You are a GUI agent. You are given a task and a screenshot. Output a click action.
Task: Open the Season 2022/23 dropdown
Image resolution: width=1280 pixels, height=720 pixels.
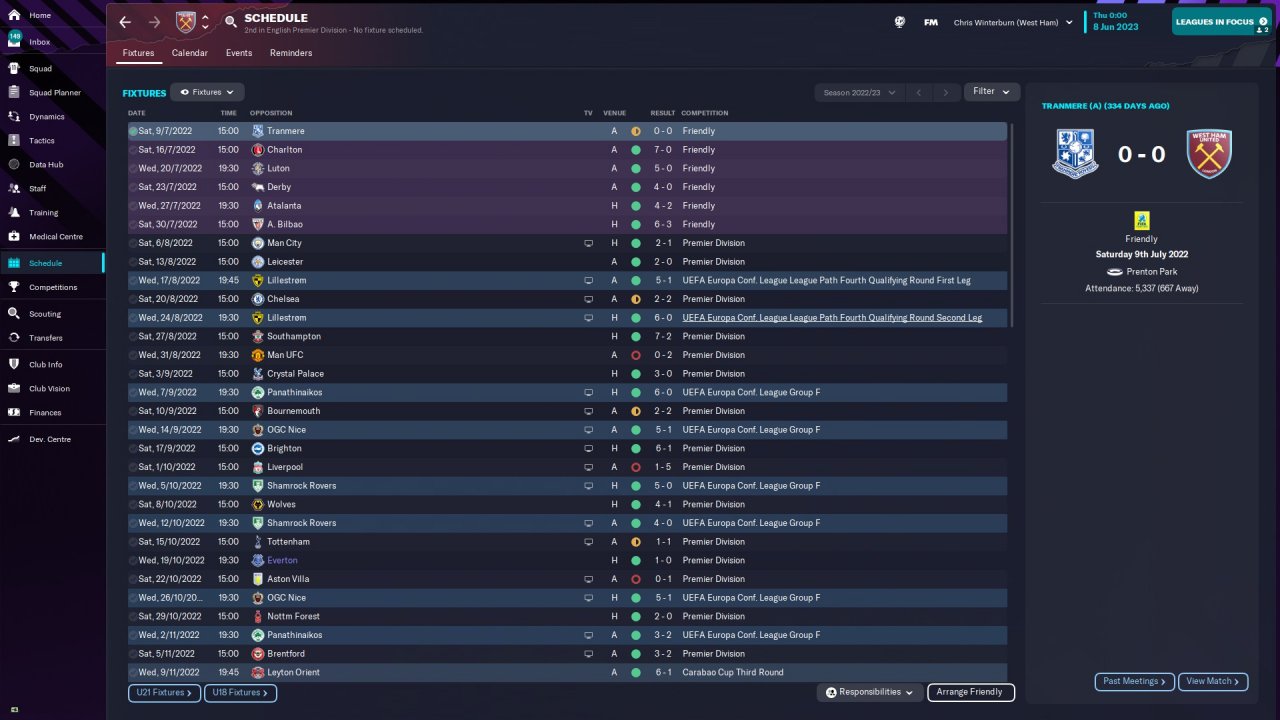point(859,92)
